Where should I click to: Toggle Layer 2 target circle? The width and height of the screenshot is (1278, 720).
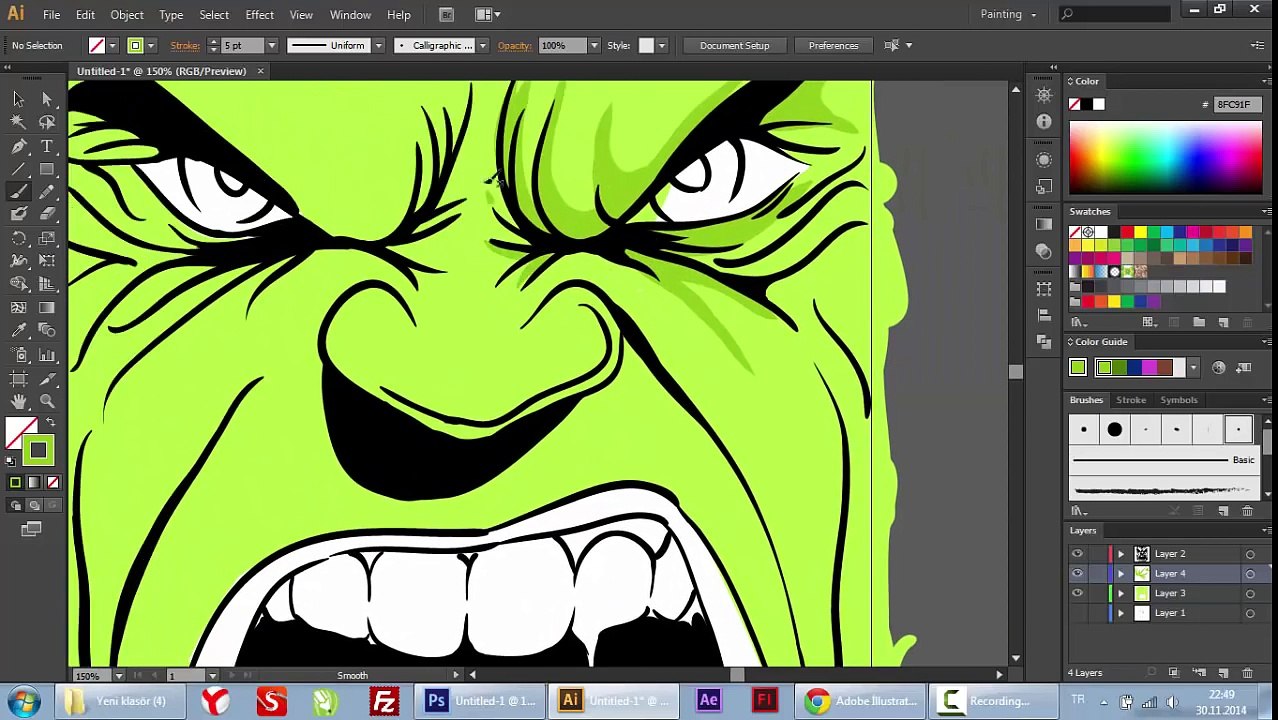(1250, 554)
